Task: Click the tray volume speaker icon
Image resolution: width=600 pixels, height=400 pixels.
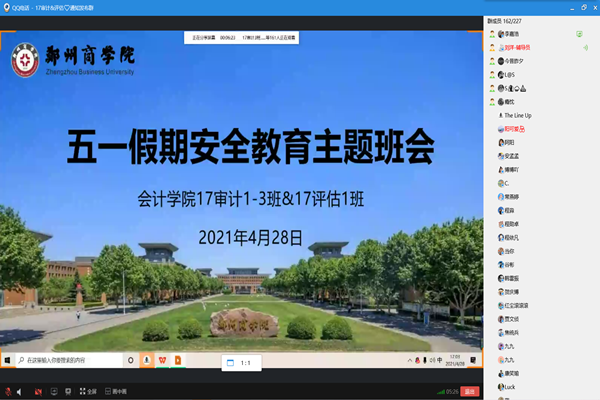Action: (x=432, y=360)
